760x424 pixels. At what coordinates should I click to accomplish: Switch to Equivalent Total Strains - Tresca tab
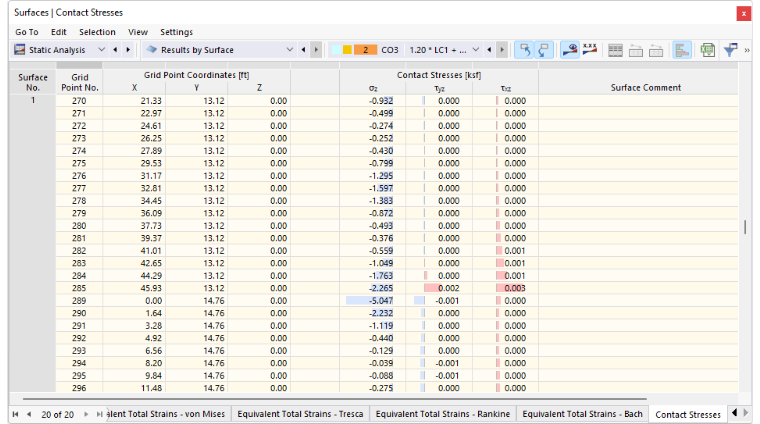300,414
